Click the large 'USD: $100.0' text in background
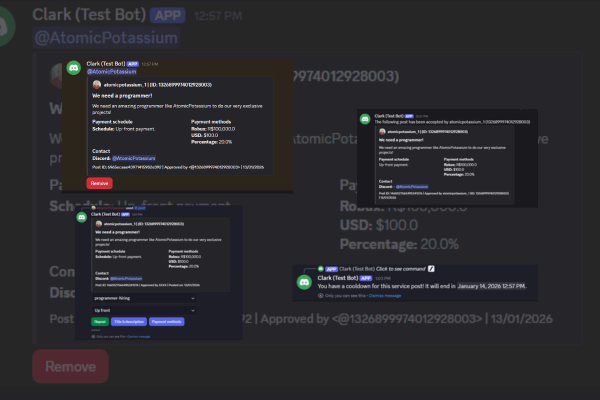This screenshot has width=600, height=400. [379, 225]
